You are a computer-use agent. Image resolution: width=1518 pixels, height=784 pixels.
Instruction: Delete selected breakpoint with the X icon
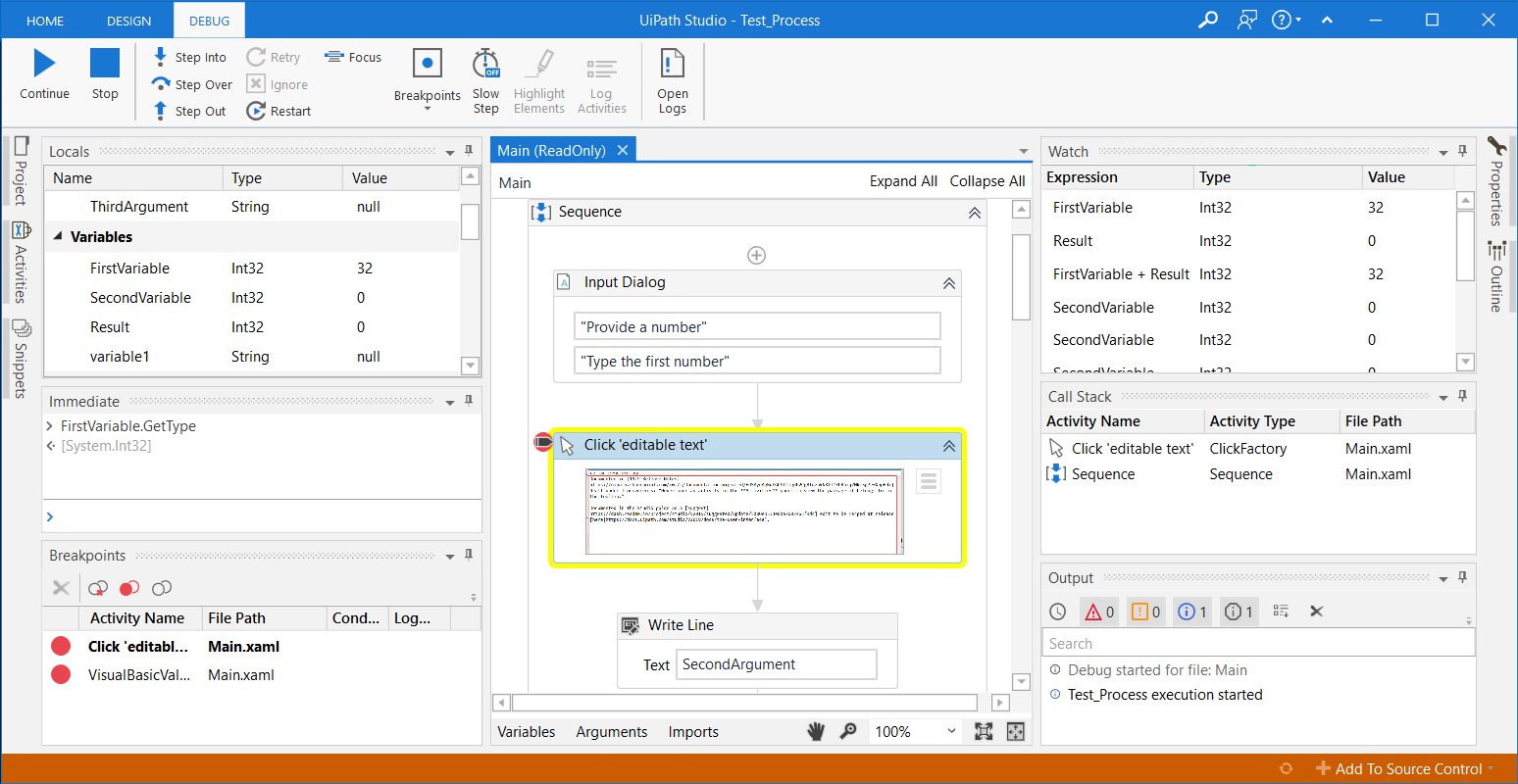pyautogui.click(x=61, y=588)
